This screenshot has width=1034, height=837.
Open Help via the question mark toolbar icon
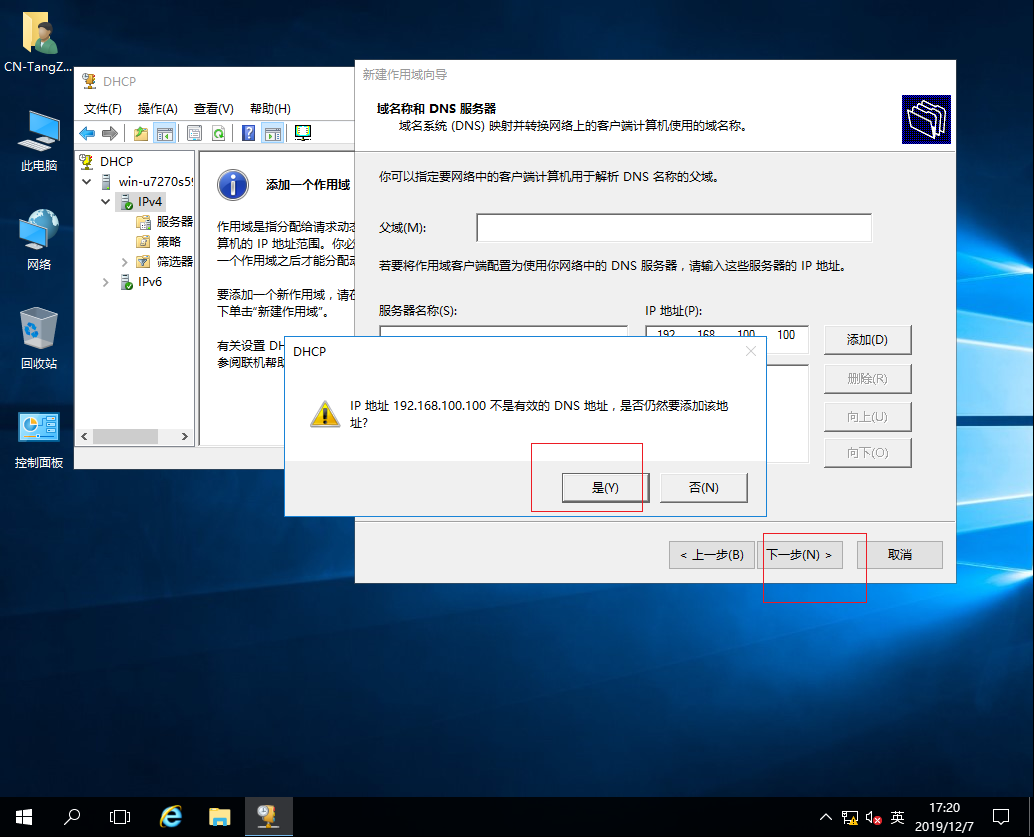click(x=247, y=133)
